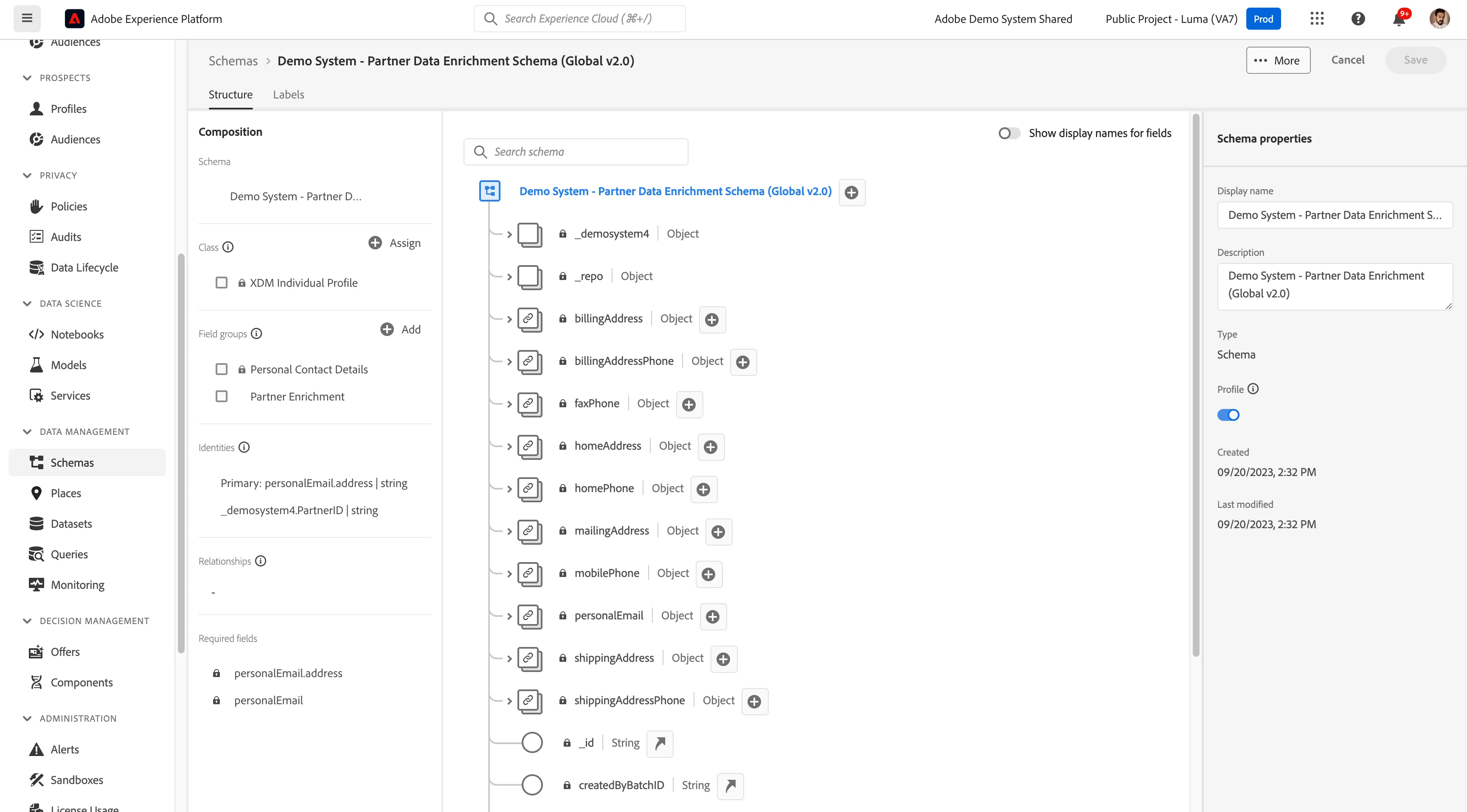Add a field under faxPhone

[x=689, y=404]
